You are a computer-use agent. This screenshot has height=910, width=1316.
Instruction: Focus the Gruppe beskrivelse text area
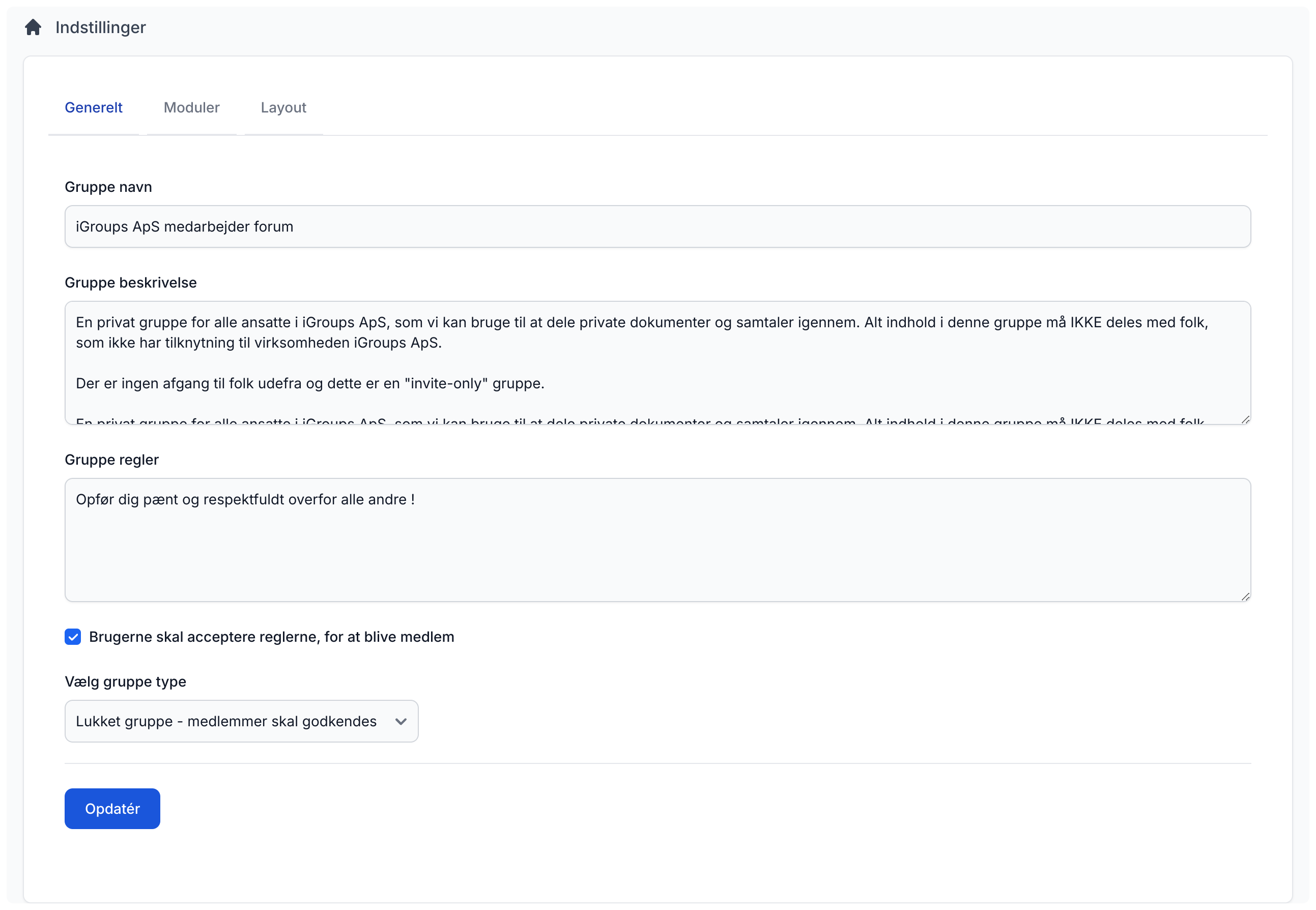(x=657, y=363)
